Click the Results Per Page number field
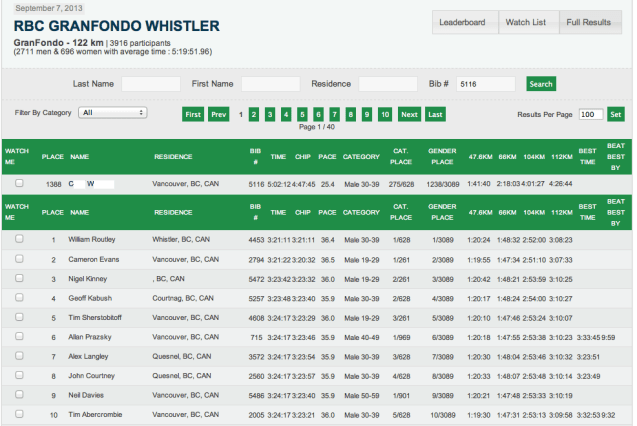Screen dimensions: 637x426 pos(590,114)
